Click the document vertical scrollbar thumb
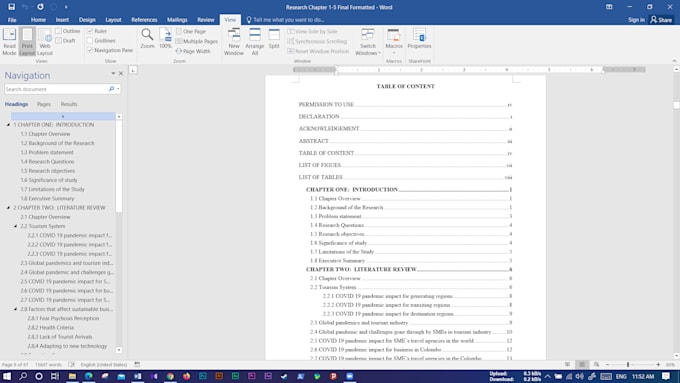The image size is (680, 383). pos(676,105)
